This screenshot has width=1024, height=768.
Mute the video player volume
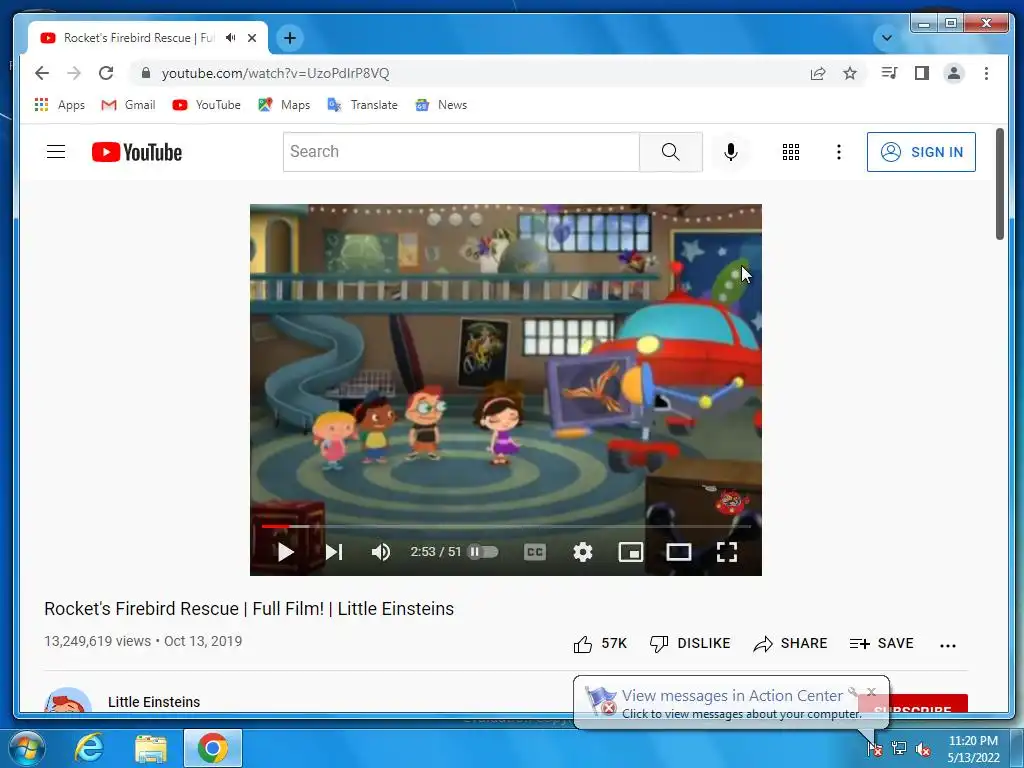(x=381, y=552)
